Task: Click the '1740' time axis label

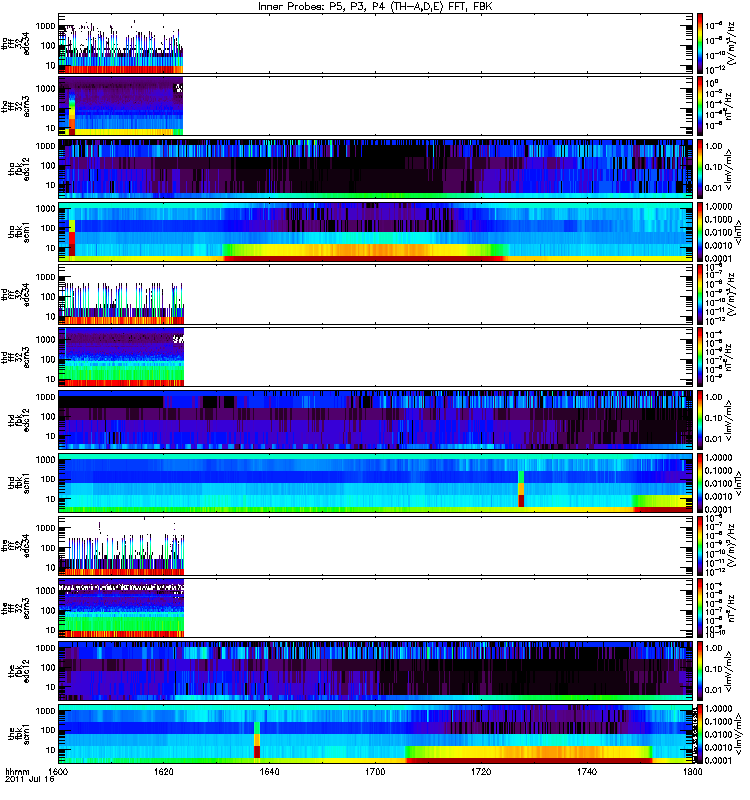Action: tap(587, 771)
